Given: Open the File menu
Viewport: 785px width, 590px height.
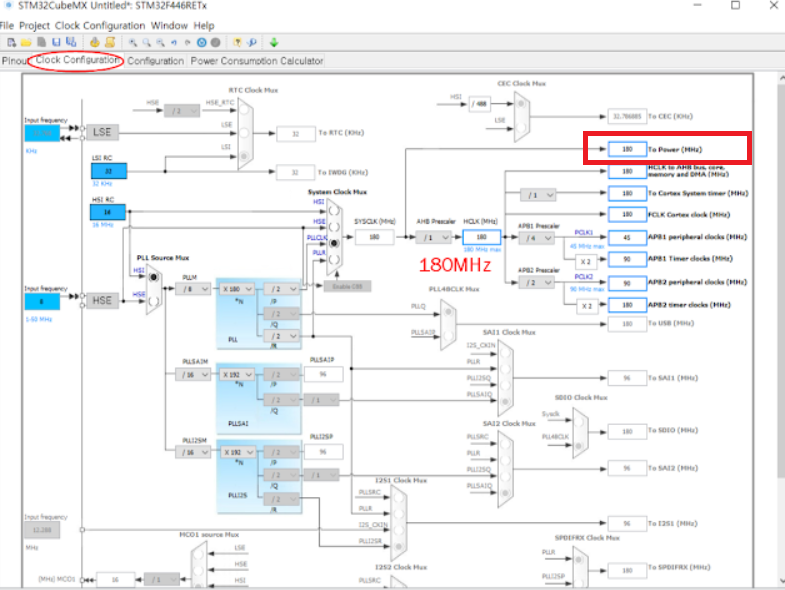Looking at the screenshot, I should coord(7,26).
